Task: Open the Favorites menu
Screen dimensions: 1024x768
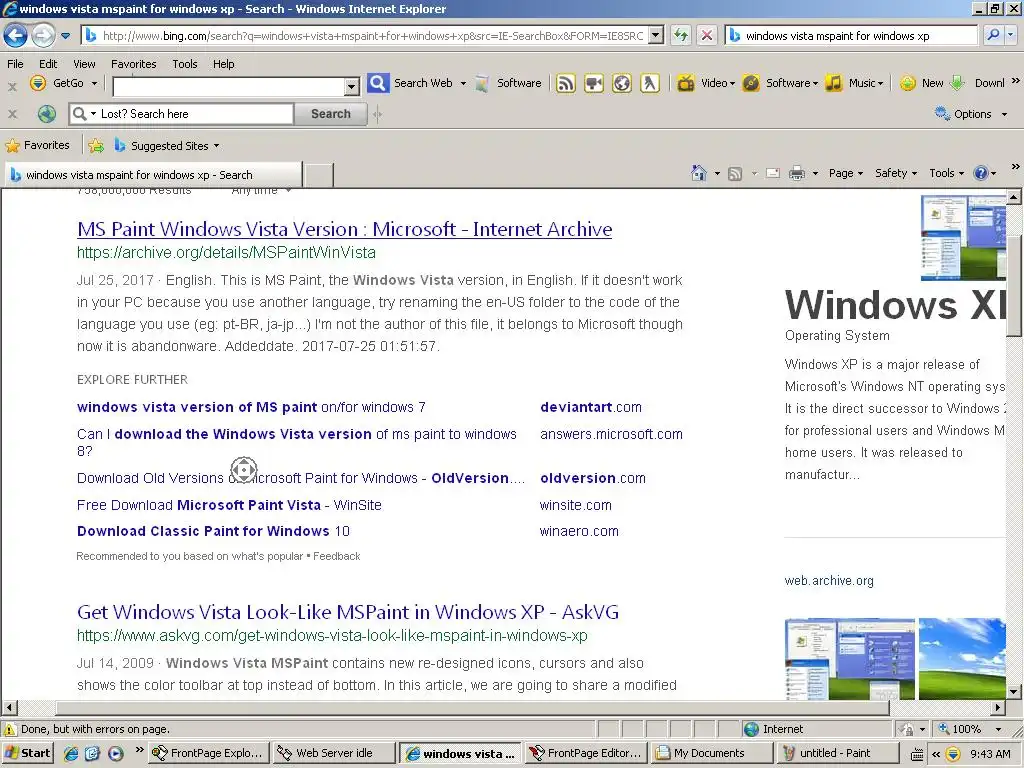Action: tap(133, 64)
